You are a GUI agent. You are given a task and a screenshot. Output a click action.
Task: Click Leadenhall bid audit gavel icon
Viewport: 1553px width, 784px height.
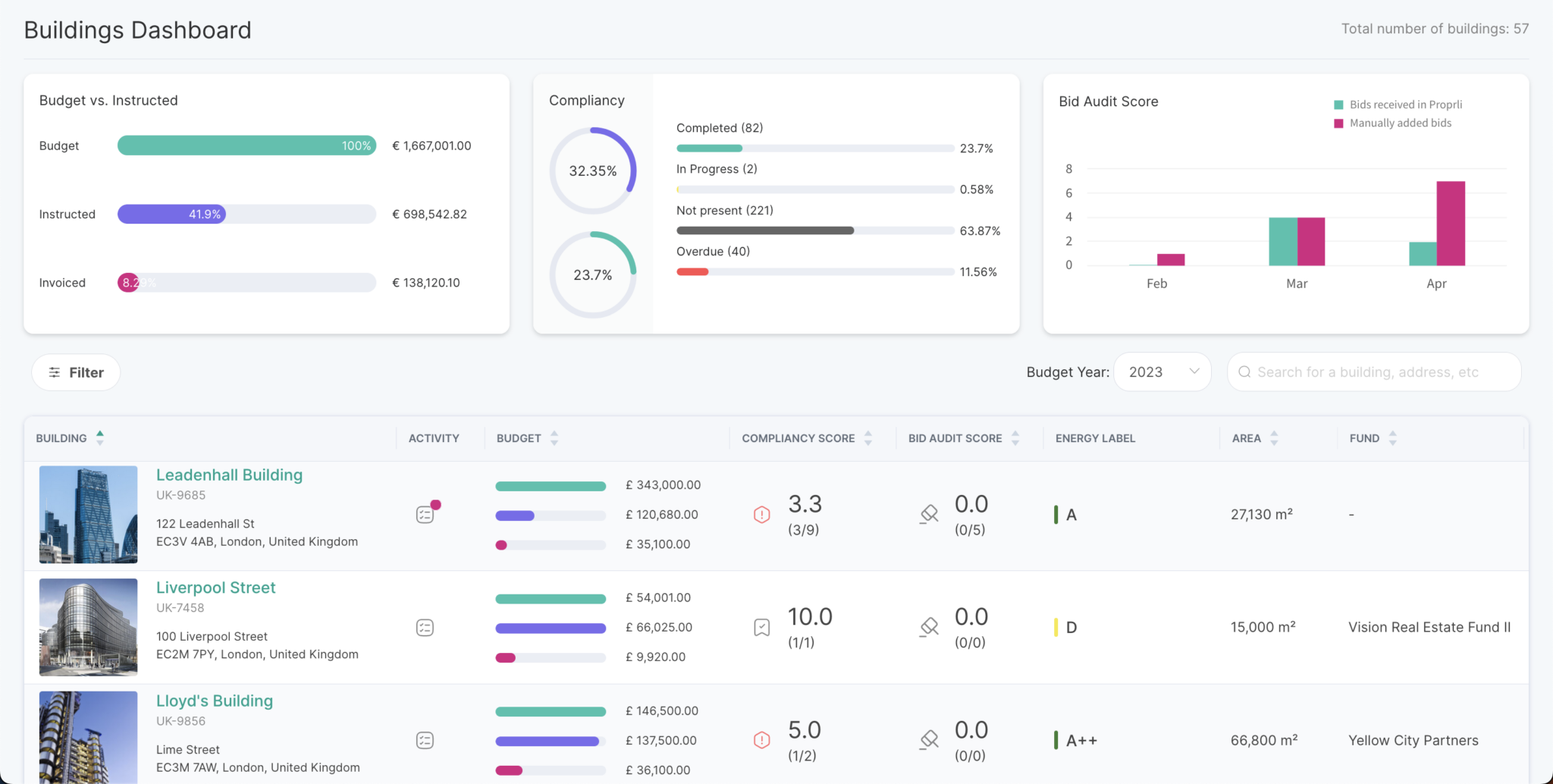click(929, 515)
